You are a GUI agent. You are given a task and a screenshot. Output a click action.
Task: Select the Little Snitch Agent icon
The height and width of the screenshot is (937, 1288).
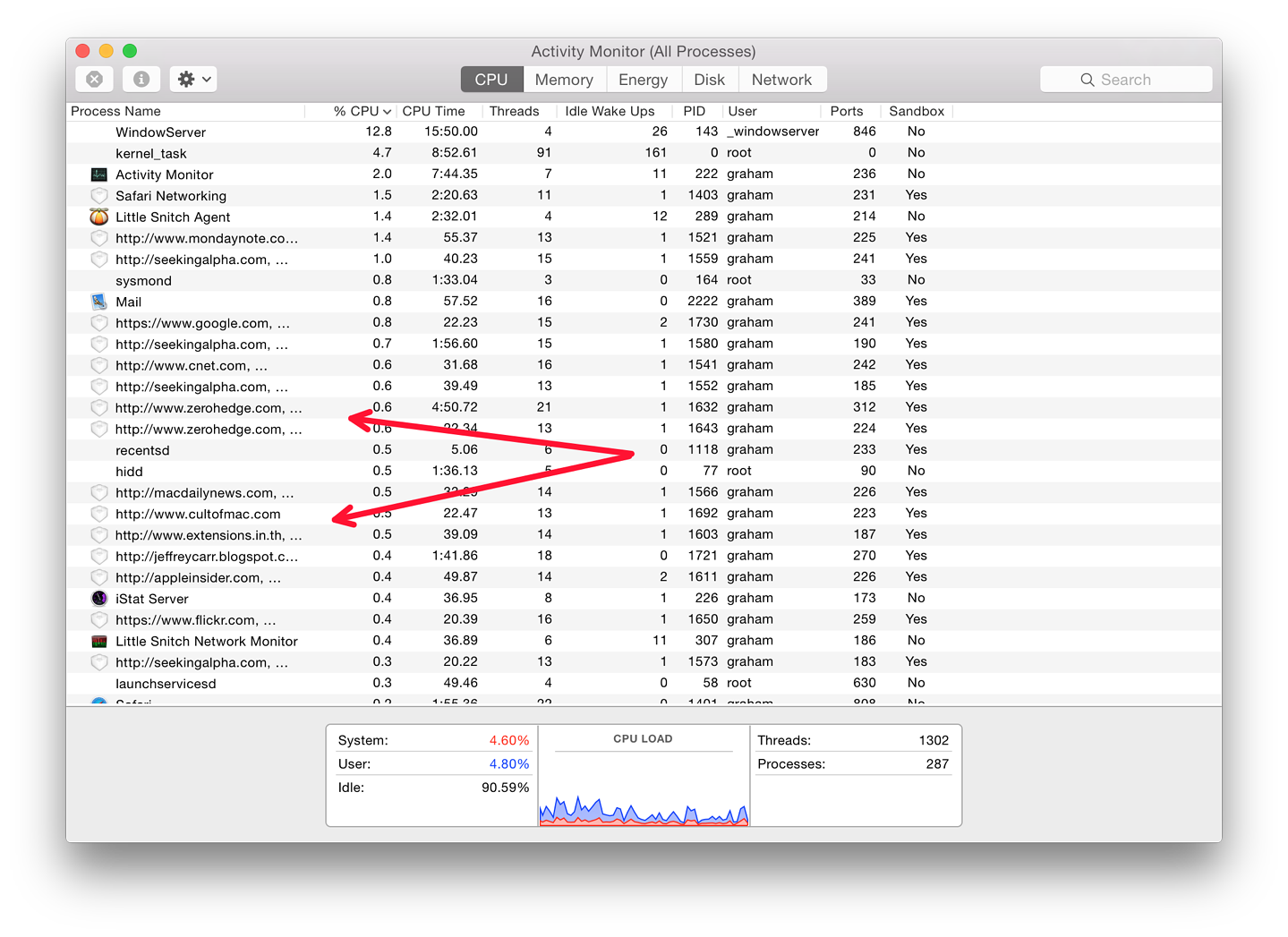click(x=98, y=217)
